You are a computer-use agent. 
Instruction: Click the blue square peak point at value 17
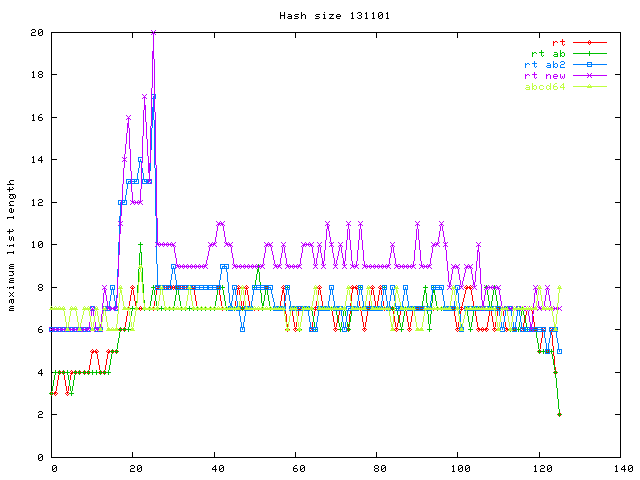click(153, 97)
